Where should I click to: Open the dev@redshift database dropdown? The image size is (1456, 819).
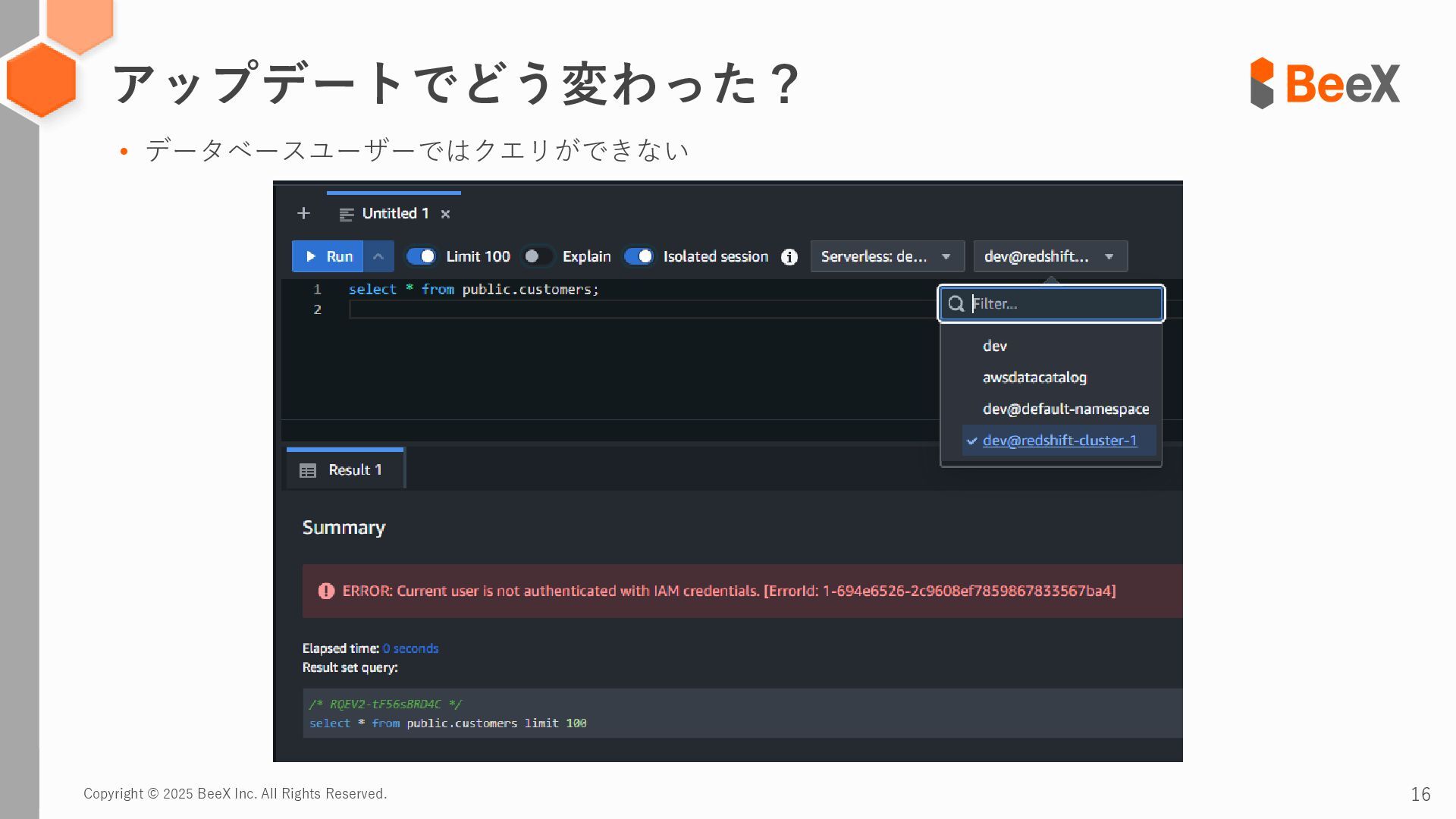click(x=1050, y=257)
